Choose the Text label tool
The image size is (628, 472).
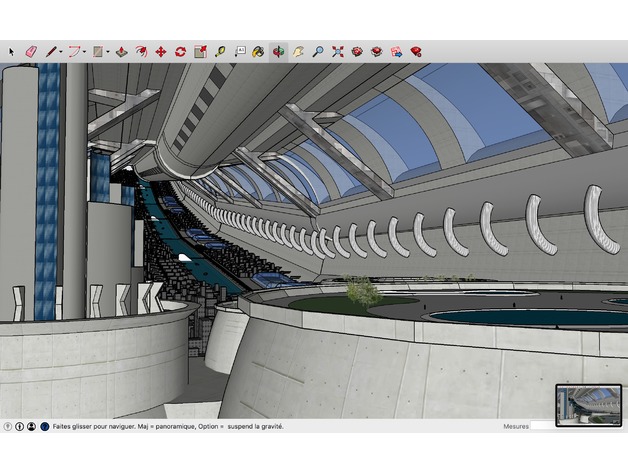tap(240, 52)
